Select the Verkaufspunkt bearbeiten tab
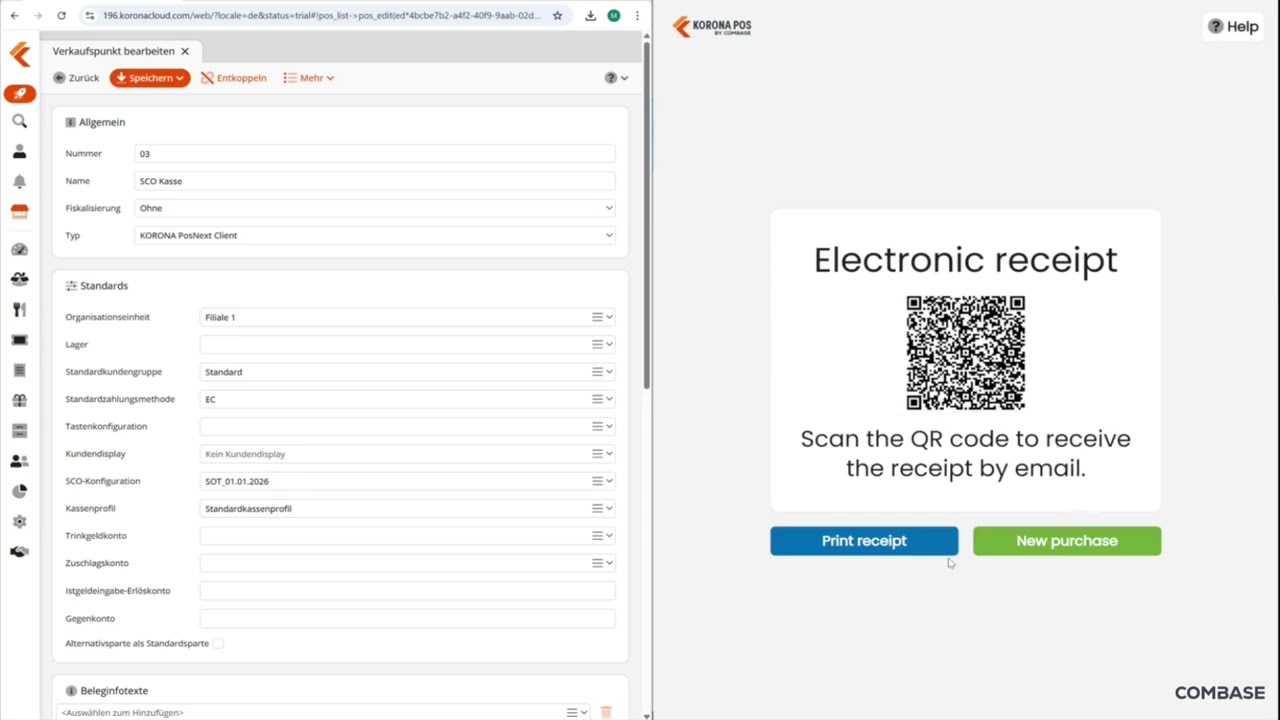 (113, 51)
